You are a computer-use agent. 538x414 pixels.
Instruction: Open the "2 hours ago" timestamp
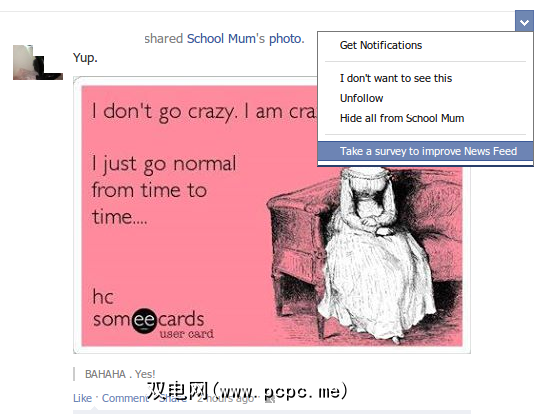click(x=225, y=398)
